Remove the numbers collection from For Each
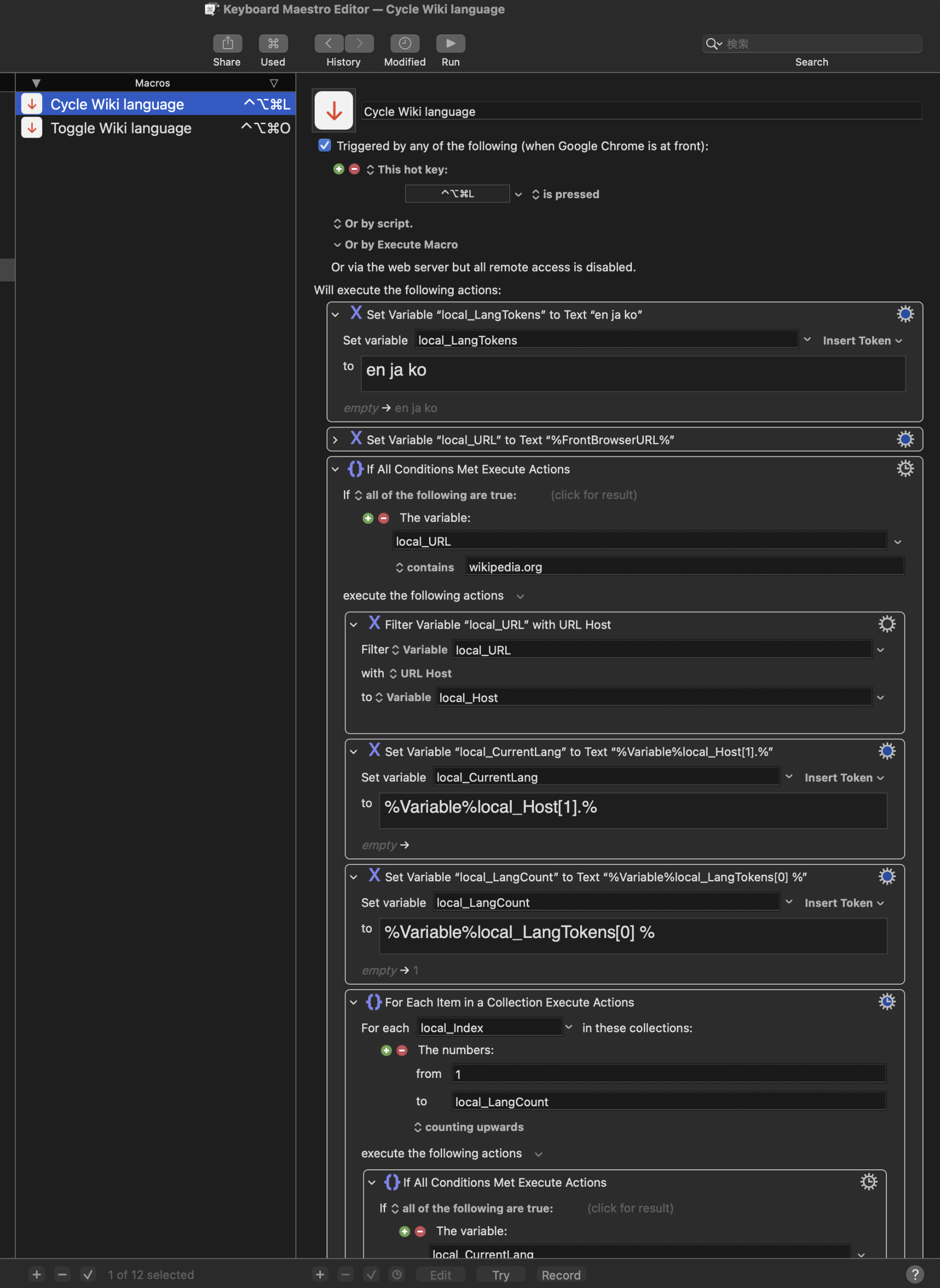This screenshot has height=1288, width=940. 402,1050
